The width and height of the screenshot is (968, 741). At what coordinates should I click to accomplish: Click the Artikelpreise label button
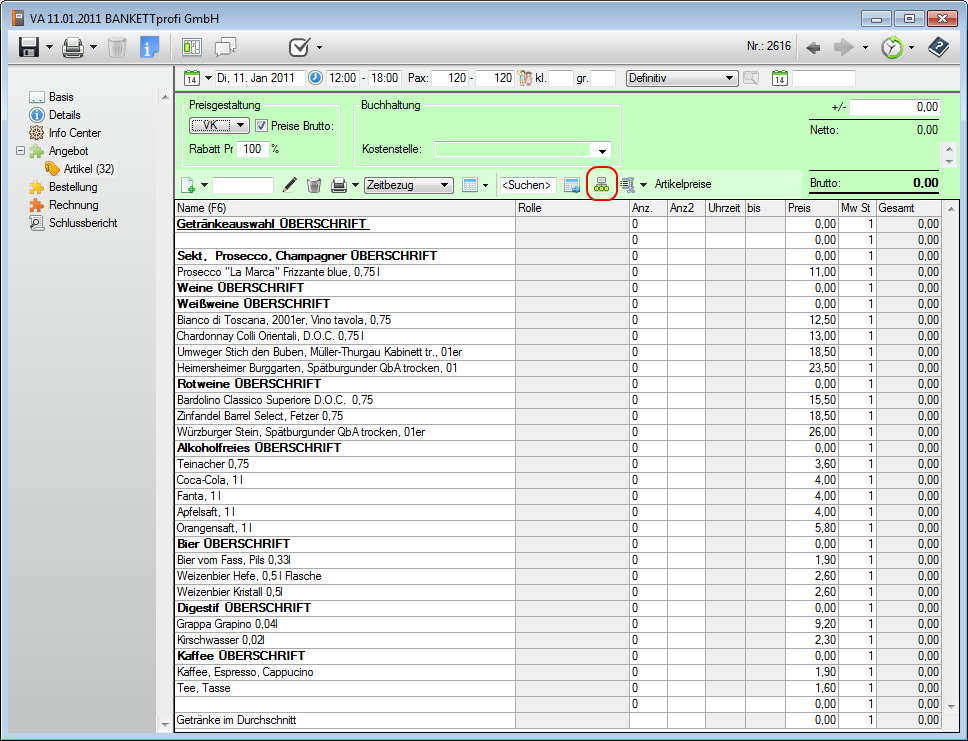682,185
